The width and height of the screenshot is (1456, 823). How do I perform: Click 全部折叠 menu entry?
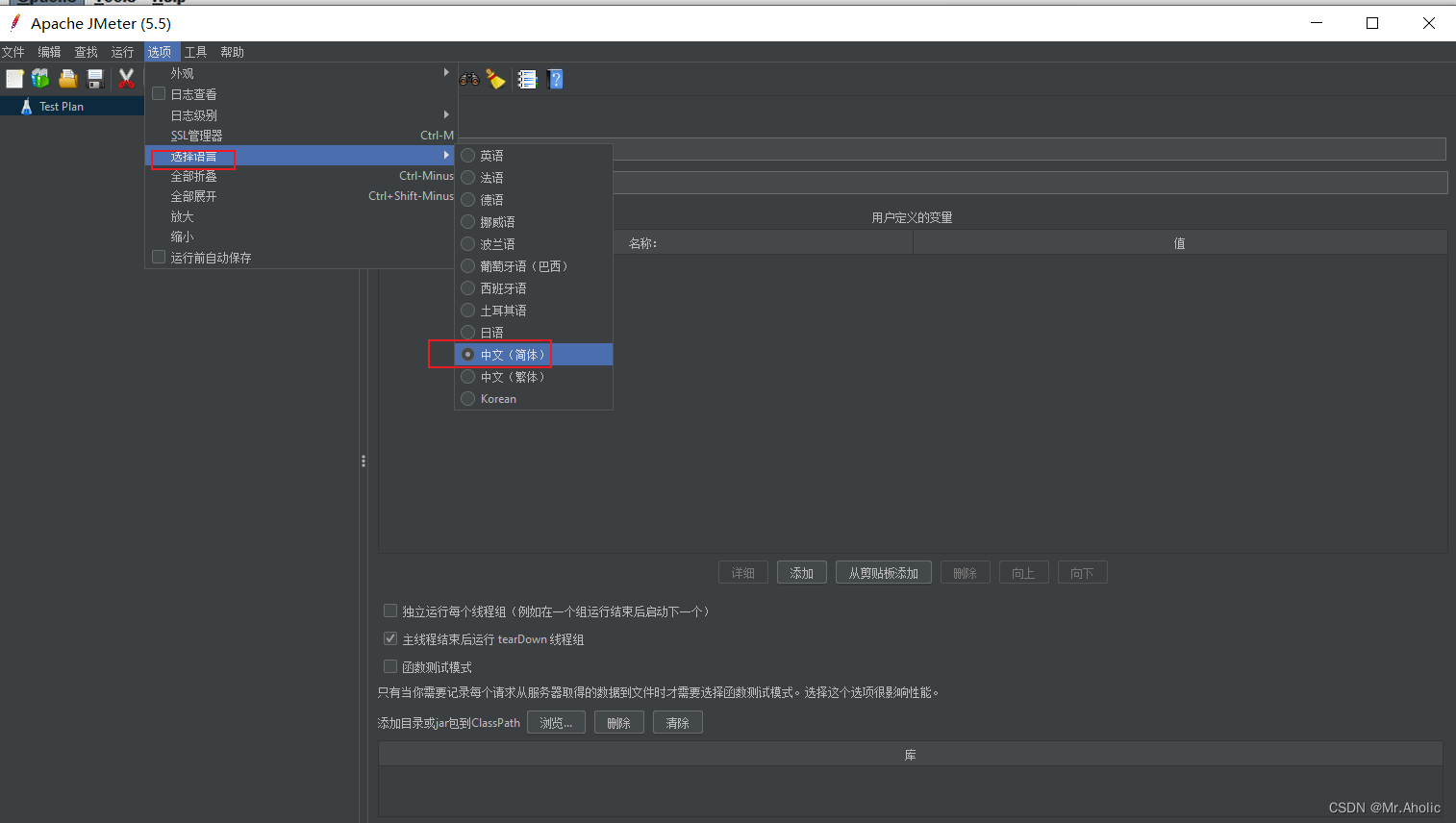coord(299,176)
